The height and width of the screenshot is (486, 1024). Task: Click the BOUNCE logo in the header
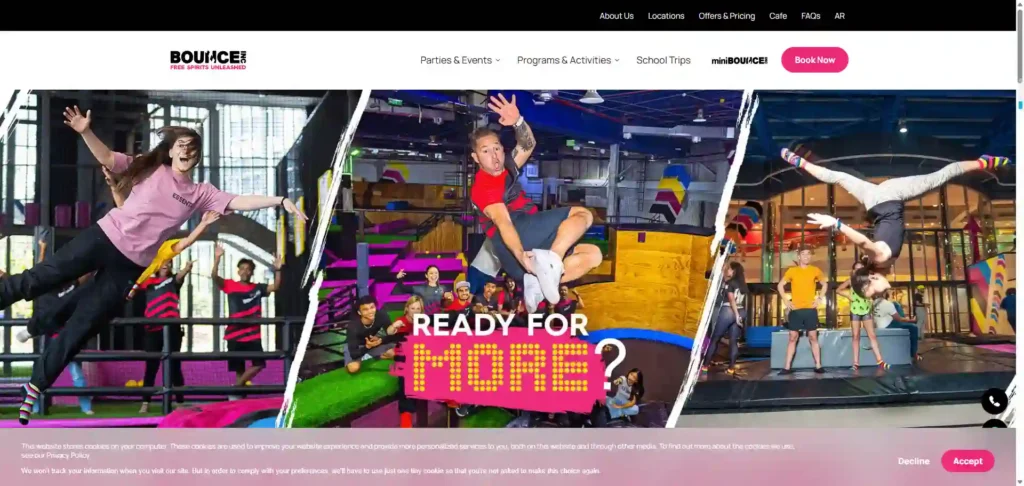point(208,60)
